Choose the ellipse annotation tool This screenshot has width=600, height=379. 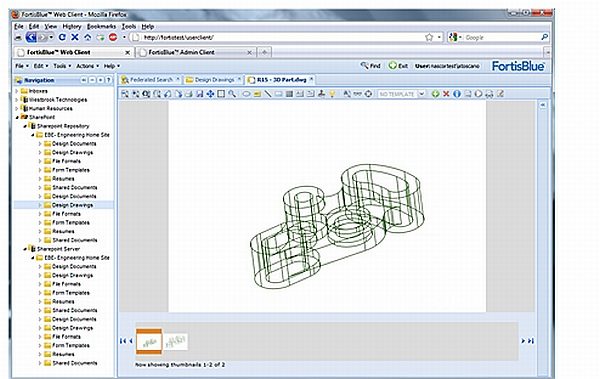tap(246, 94)
